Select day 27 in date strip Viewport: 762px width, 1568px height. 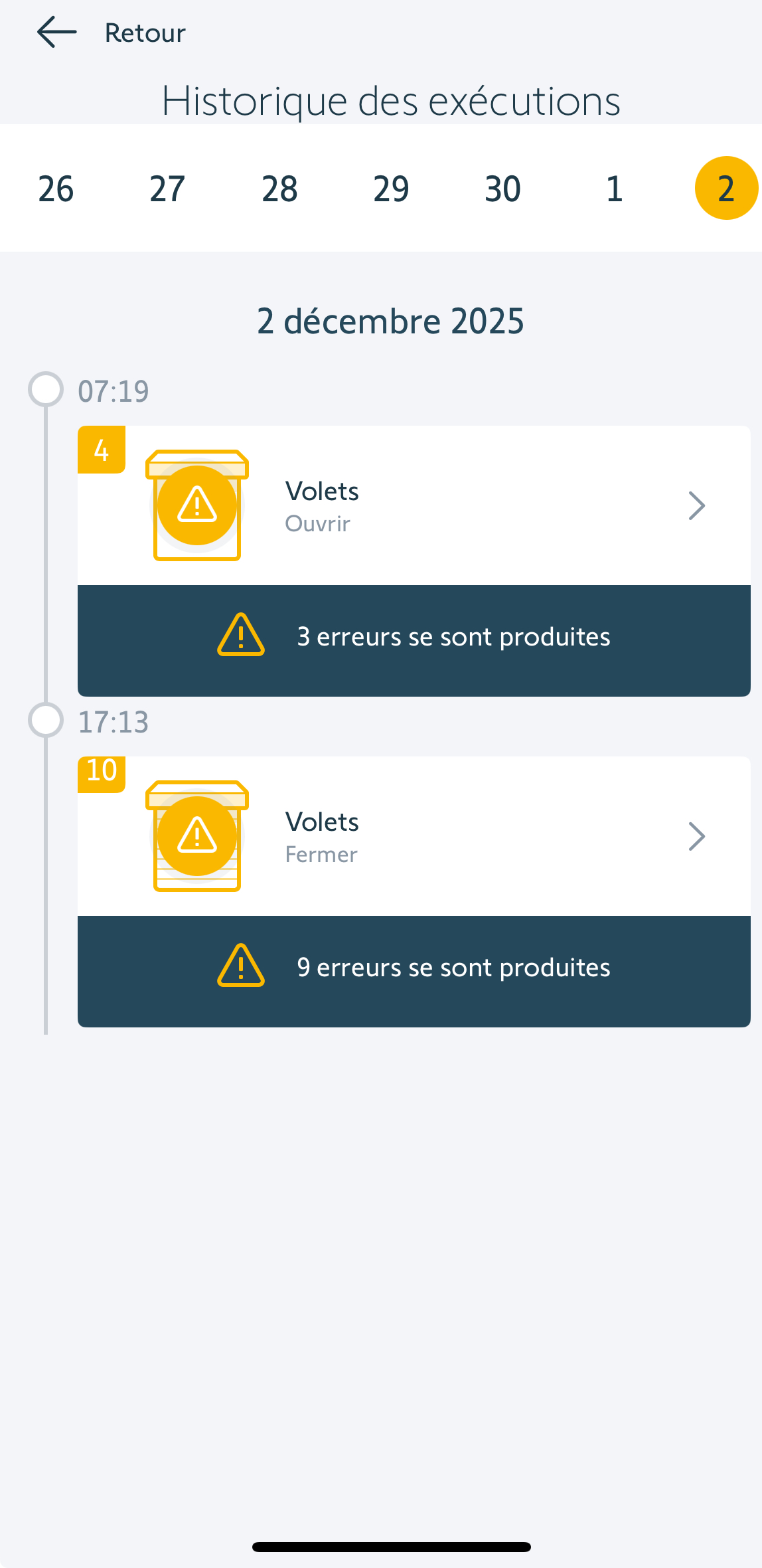point(167,189)
